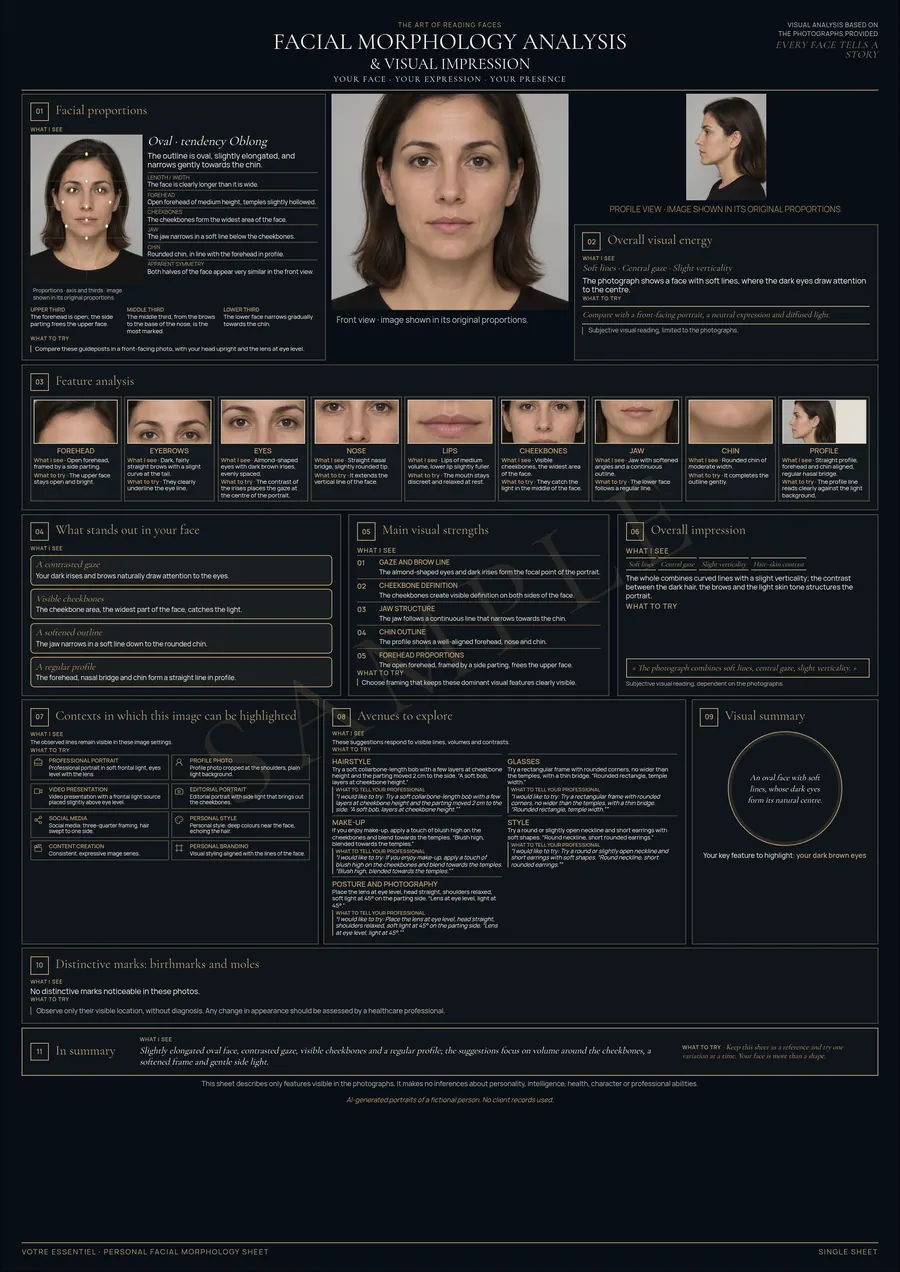Viewport: 900px width, 1272px height.
Task: Open the Nose feature thumbnail
Action: coord(356,421)
